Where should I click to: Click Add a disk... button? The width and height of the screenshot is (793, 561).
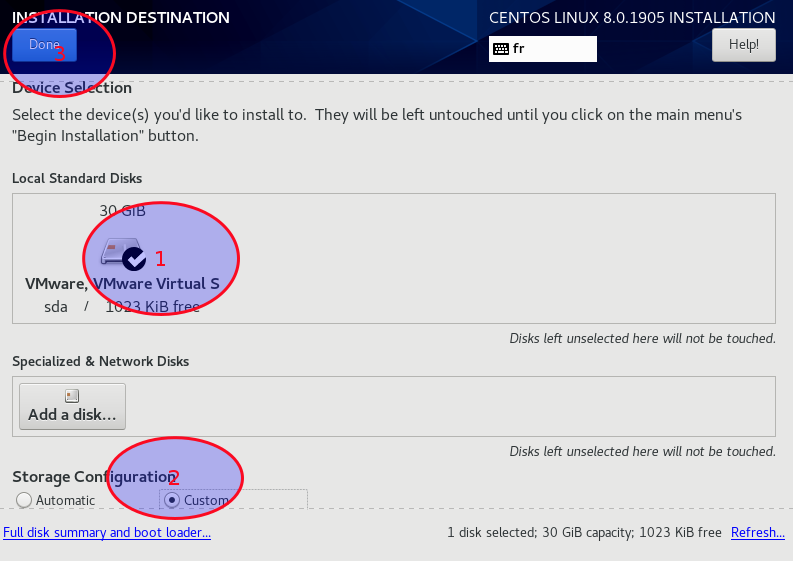pyautogui.click(x=72, y=407)
